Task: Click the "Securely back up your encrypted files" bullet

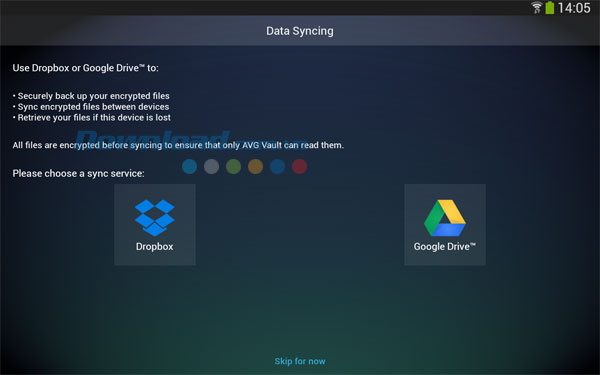Action: click(91, 96)
